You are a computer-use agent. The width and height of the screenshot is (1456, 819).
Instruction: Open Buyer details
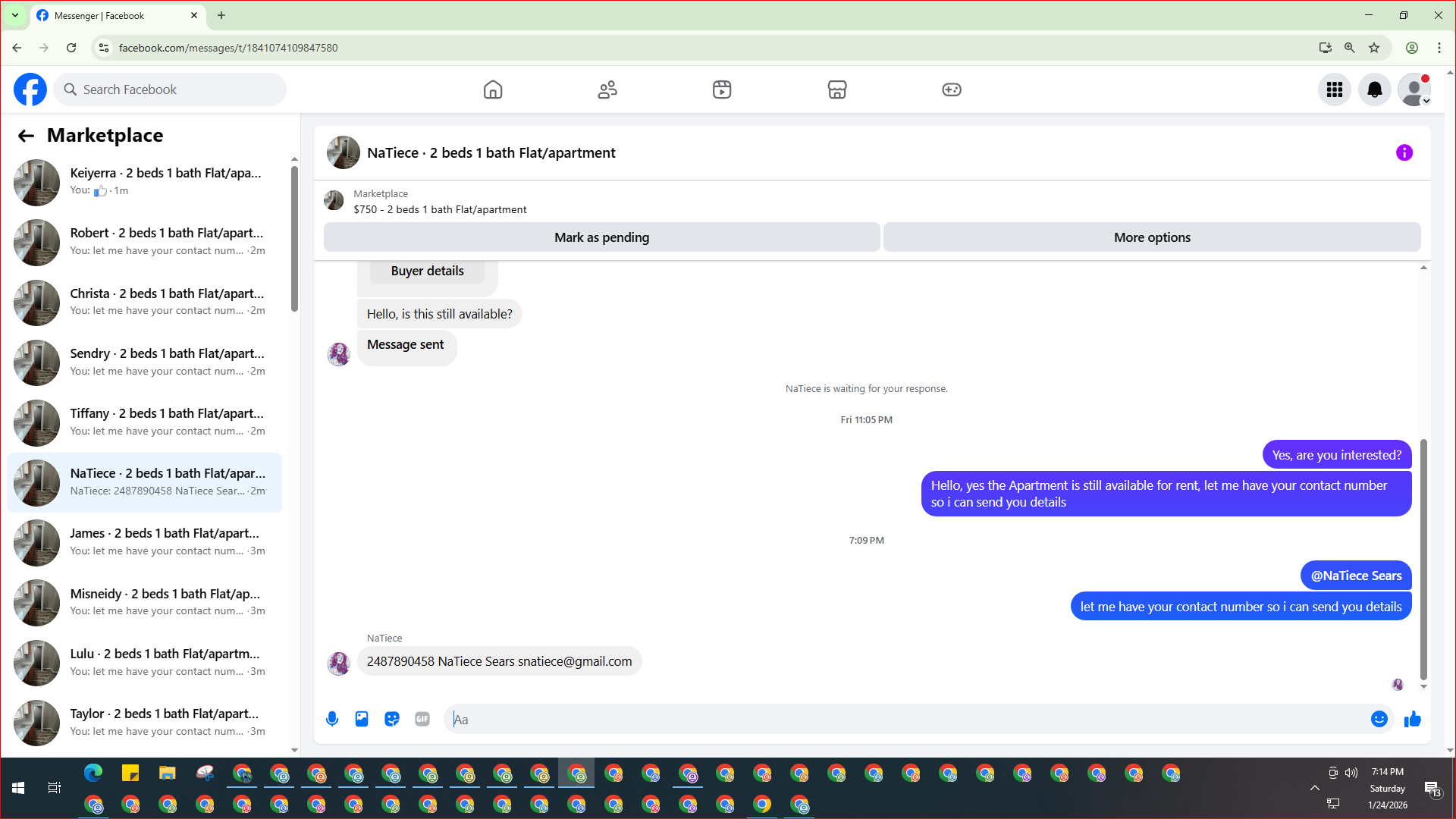pyautogui.click(x=427, y=271)
